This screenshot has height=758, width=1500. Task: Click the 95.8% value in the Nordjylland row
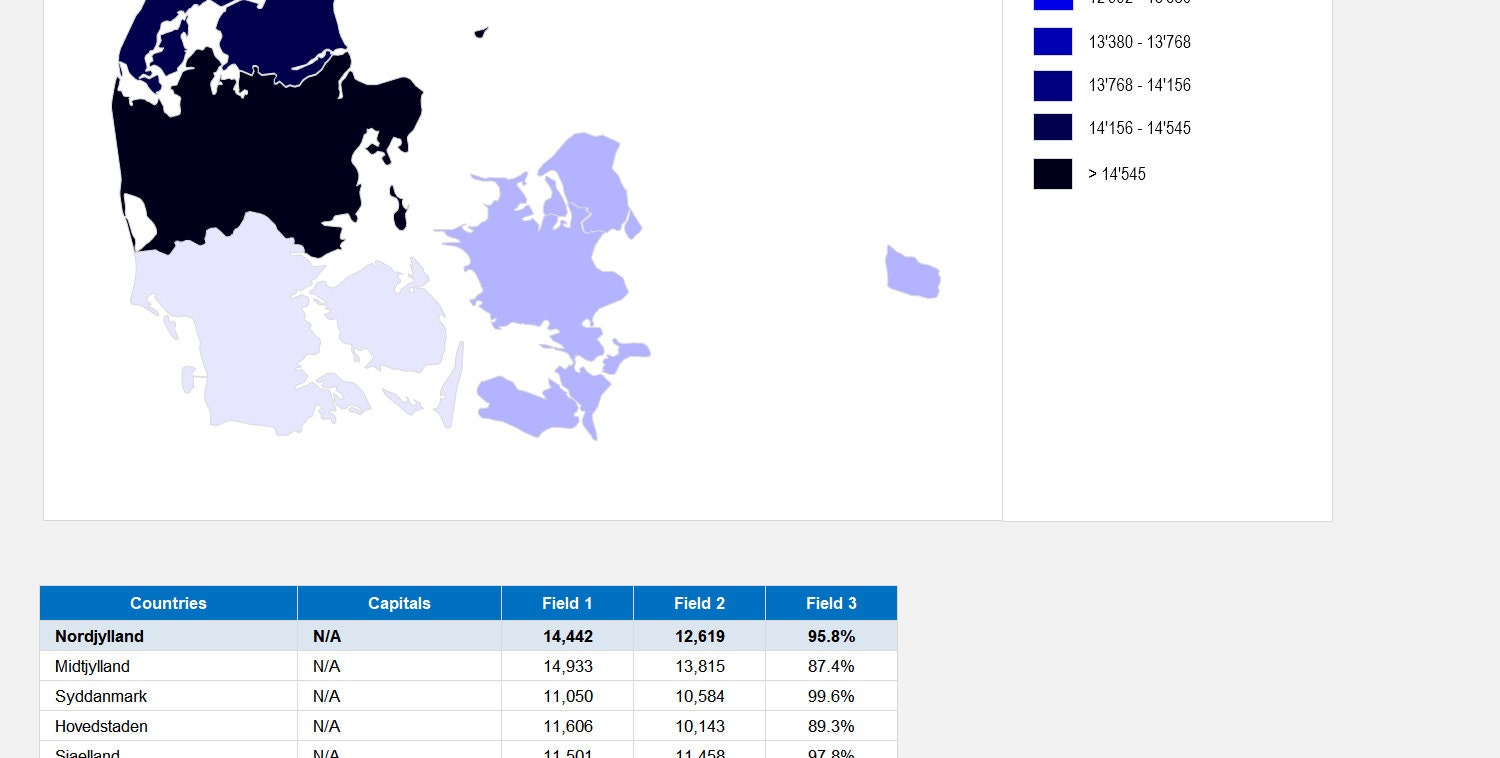click(x=831, y=636)
